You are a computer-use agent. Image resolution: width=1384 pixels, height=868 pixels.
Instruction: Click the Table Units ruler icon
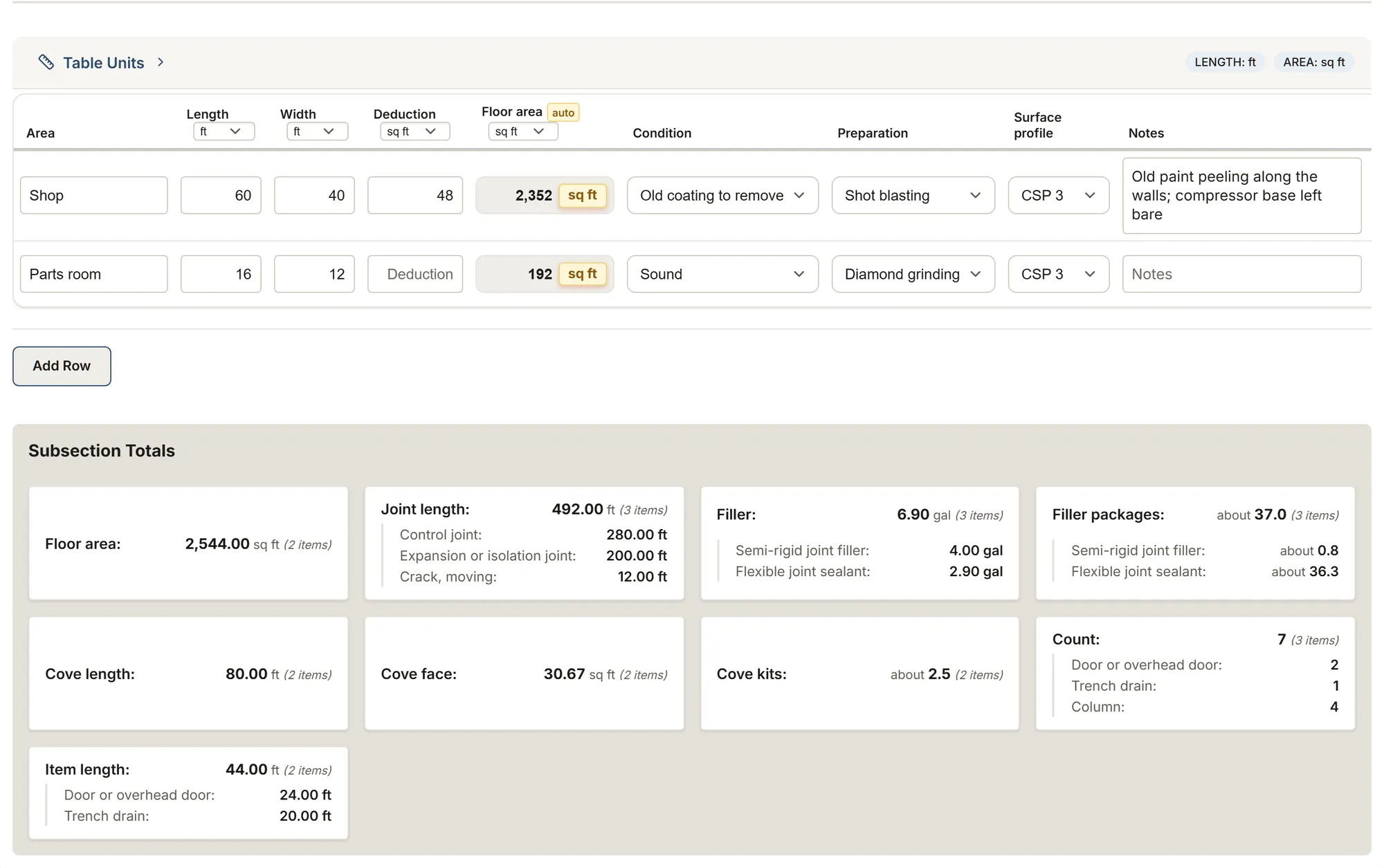[46, 62]
